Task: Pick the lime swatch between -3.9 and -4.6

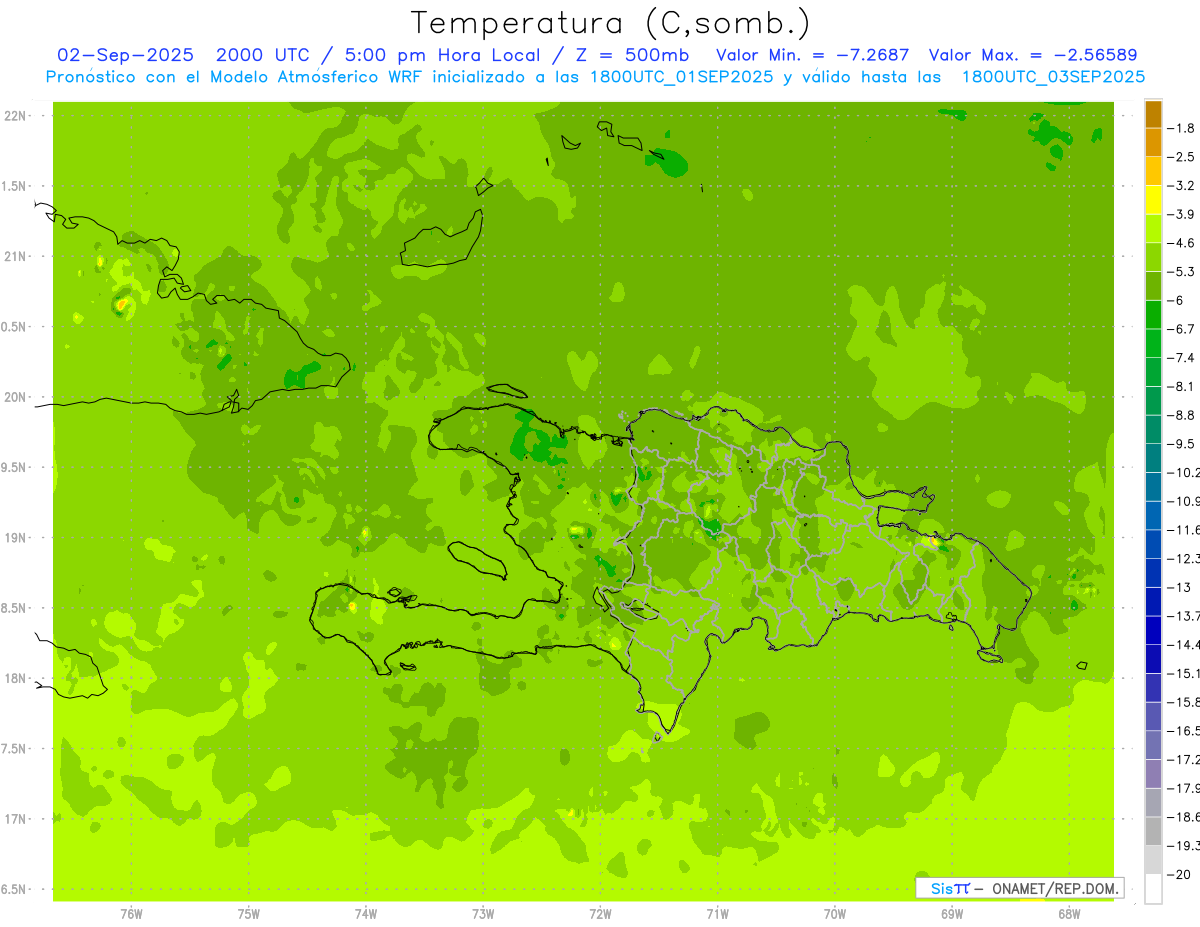Action: (1153, 229)
